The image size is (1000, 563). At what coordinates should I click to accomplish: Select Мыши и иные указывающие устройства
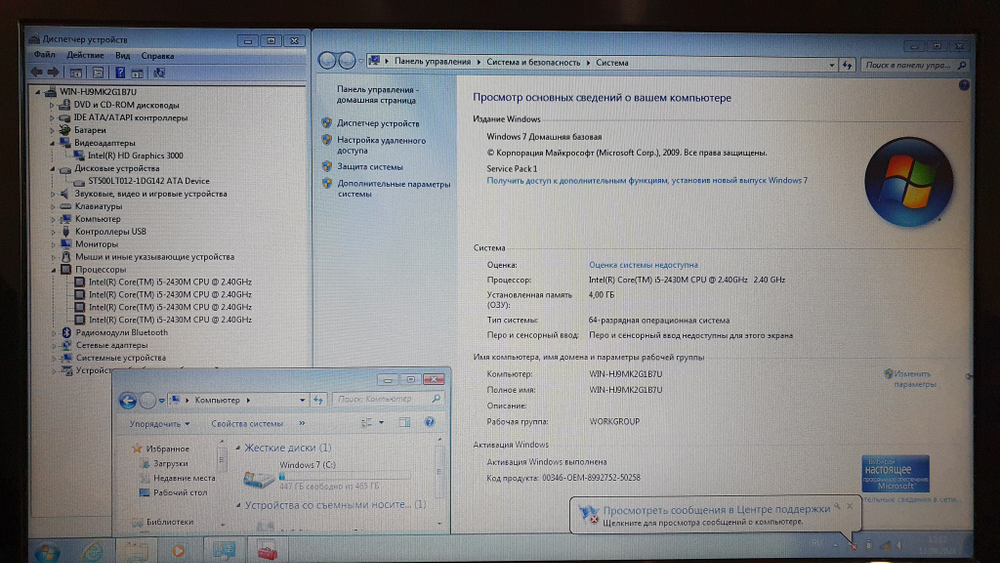coord(154,257)
